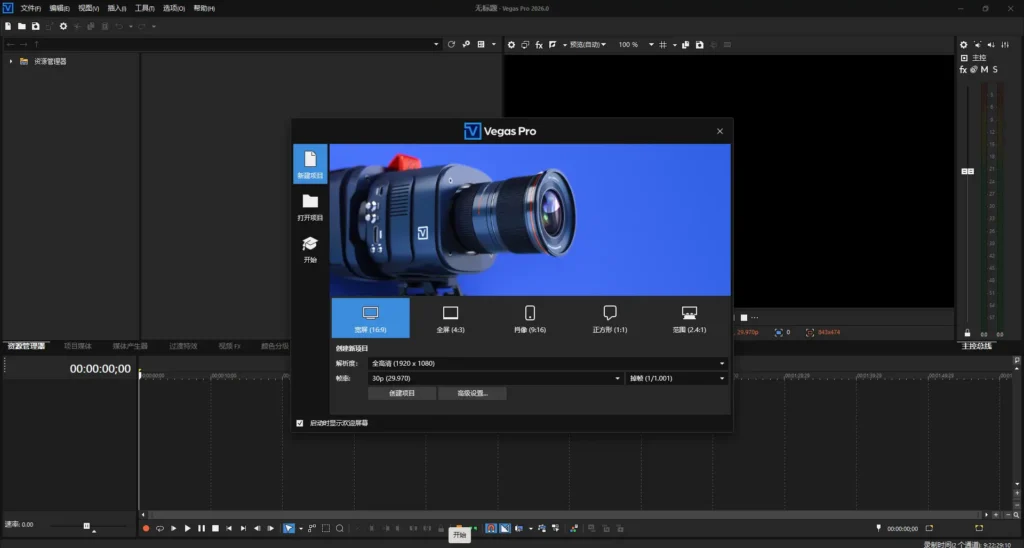1024x548 pixels.
Task: Go to end of timeline
Action: pos(243,528)
